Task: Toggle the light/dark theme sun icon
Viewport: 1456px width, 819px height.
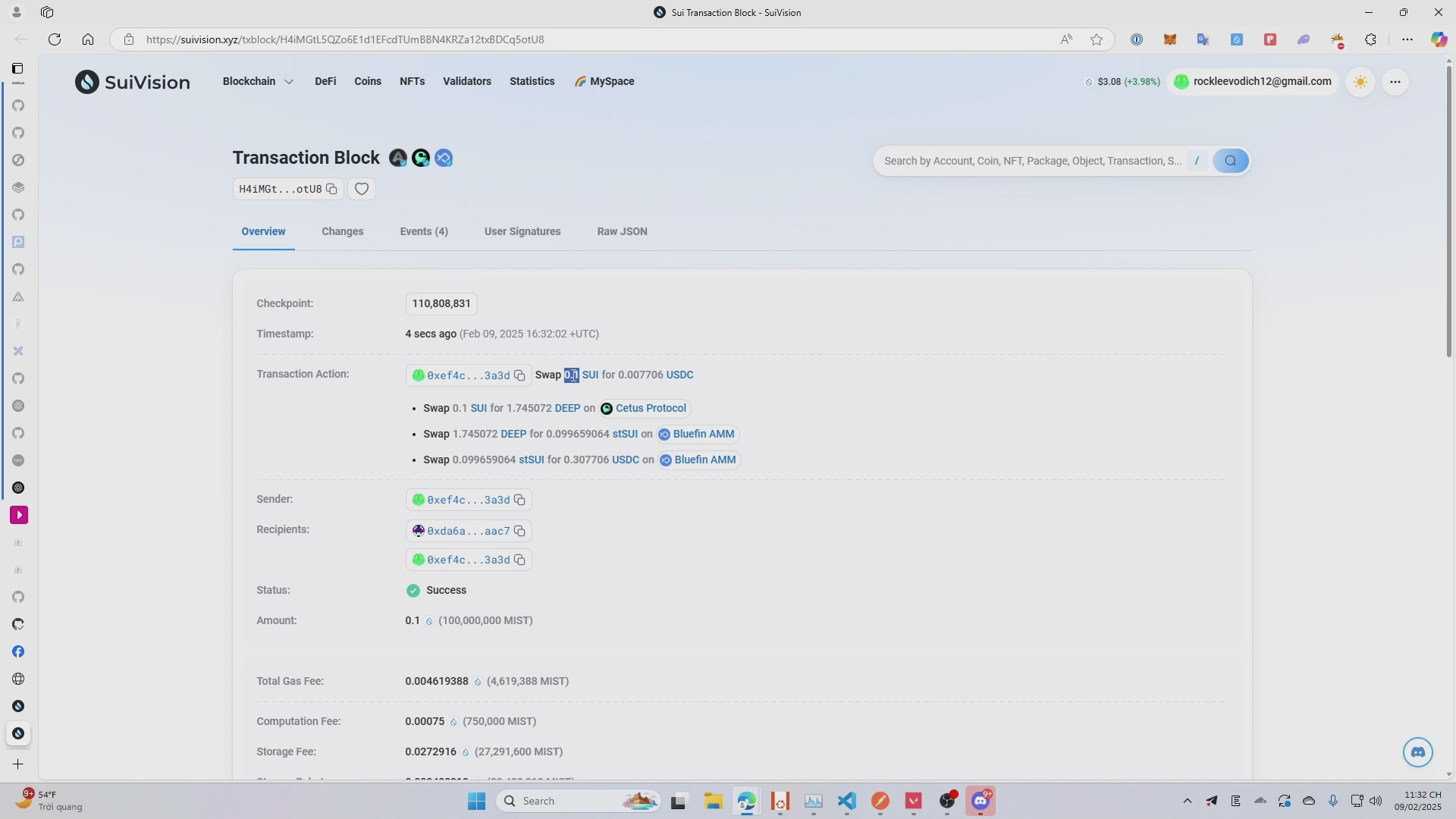Action: pyautogui.click(x=1360, y=82)
